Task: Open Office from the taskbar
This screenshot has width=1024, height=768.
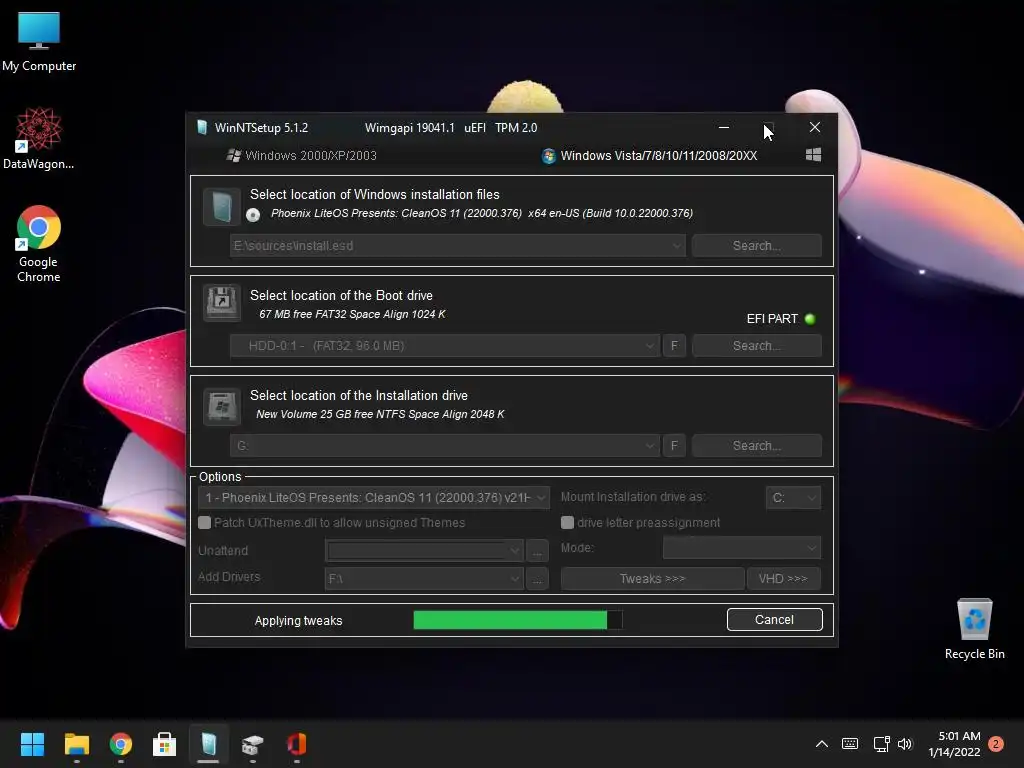Action: tap(296, 744)
